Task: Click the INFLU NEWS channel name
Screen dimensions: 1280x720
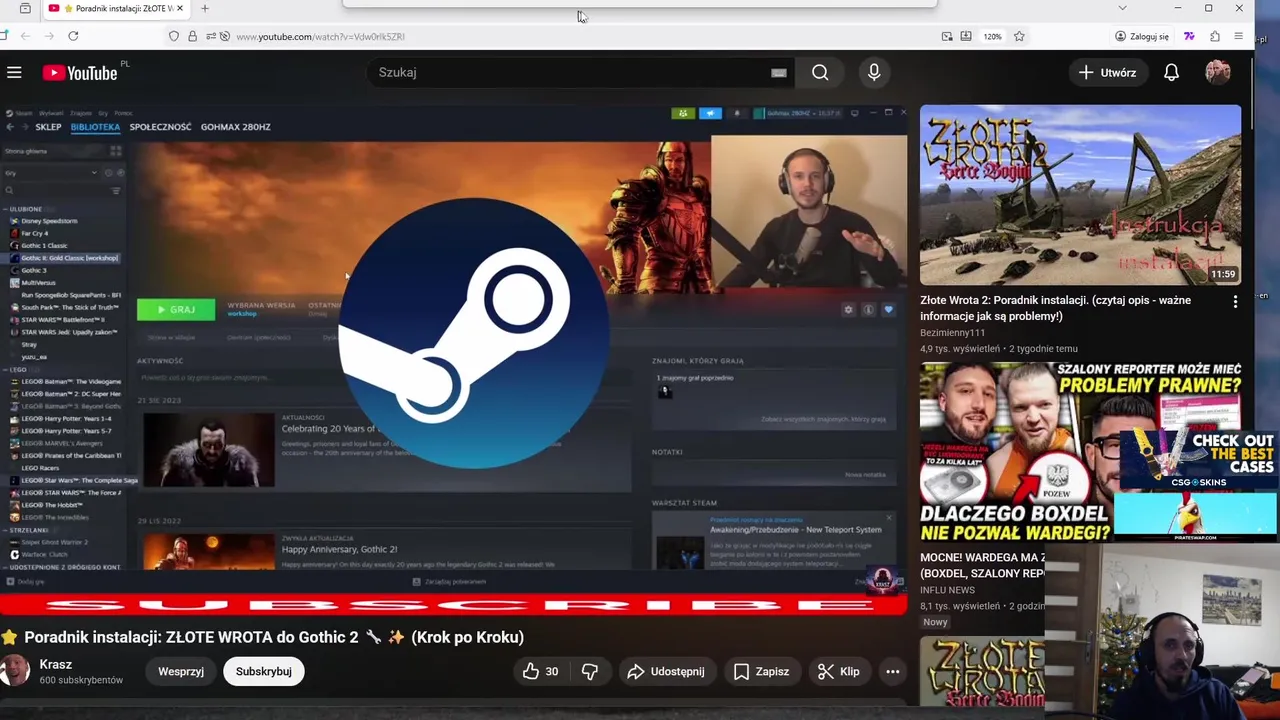Action: coord(947,590)
